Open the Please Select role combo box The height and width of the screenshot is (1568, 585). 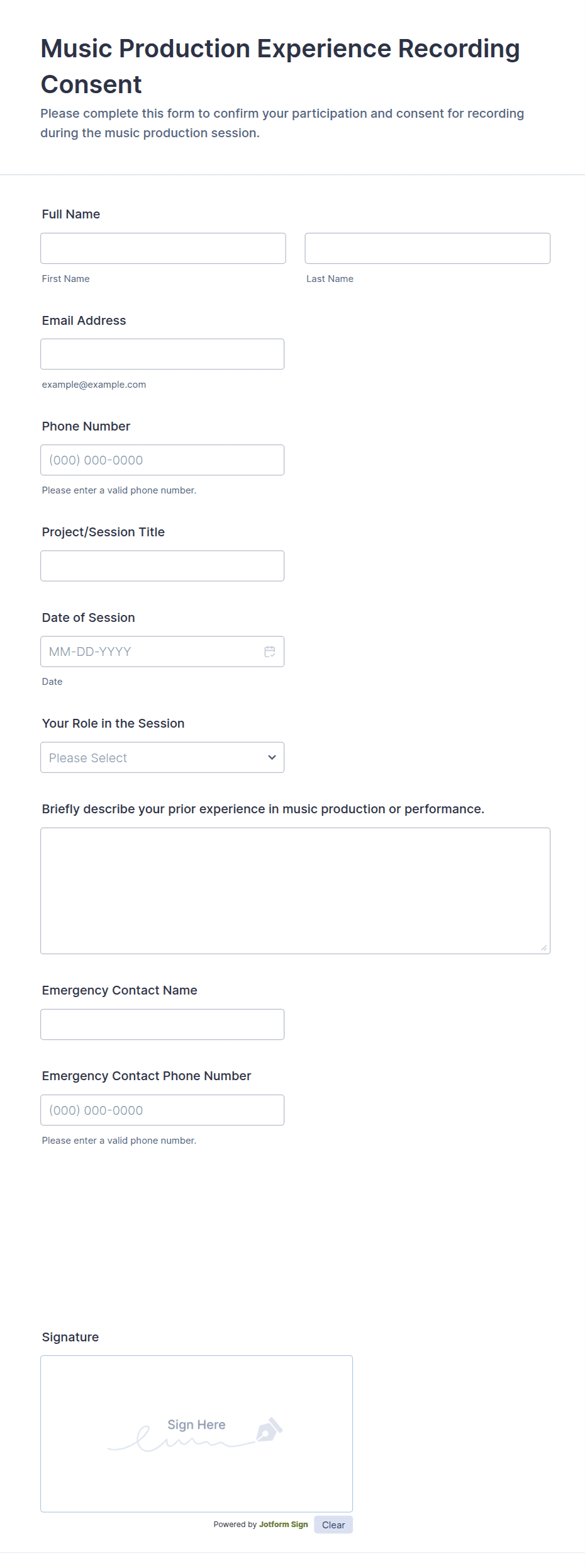coord(151,757)
